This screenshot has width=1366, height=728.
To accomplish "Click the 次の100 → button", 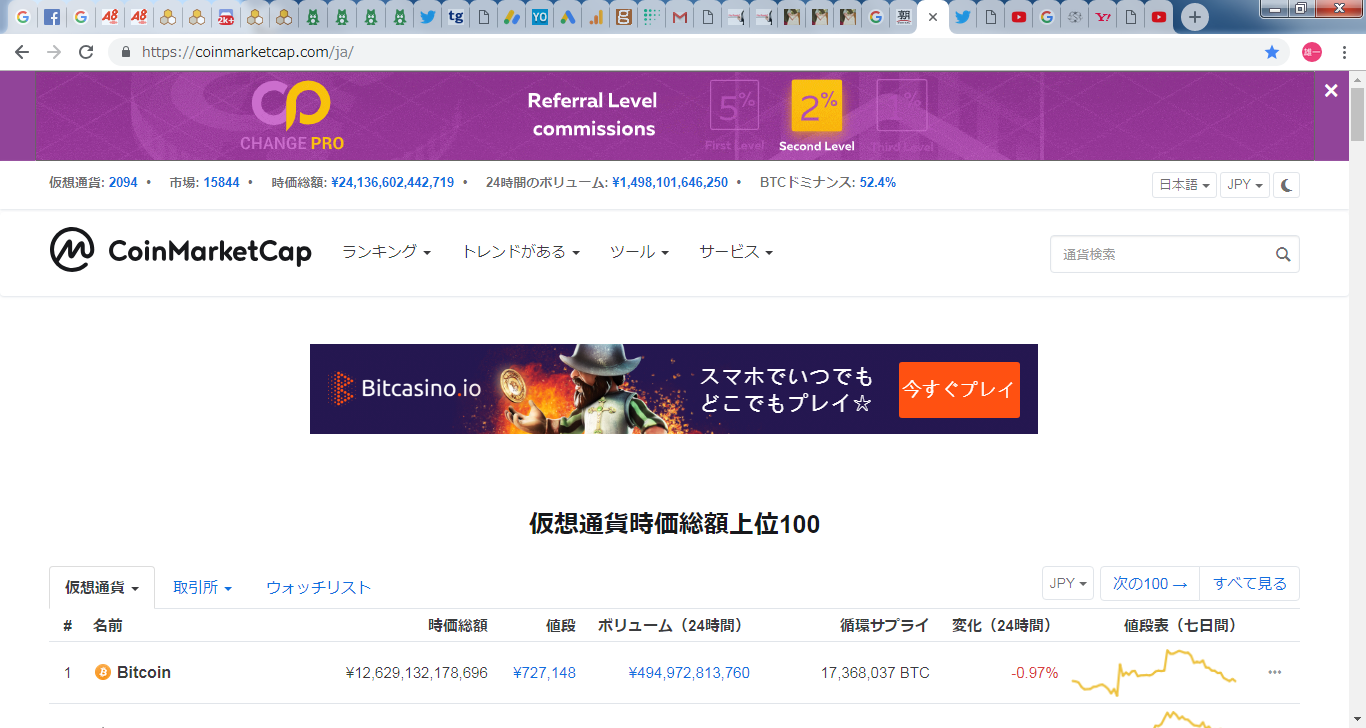I will coord(1150,583).
